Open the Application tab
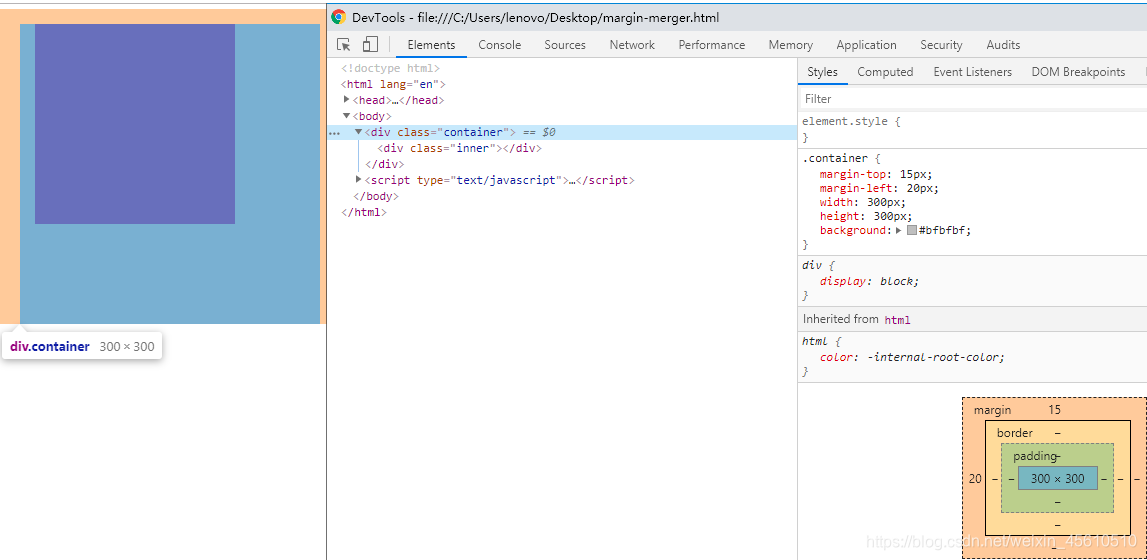The image size is (1147, 560). tap(866, 45)
